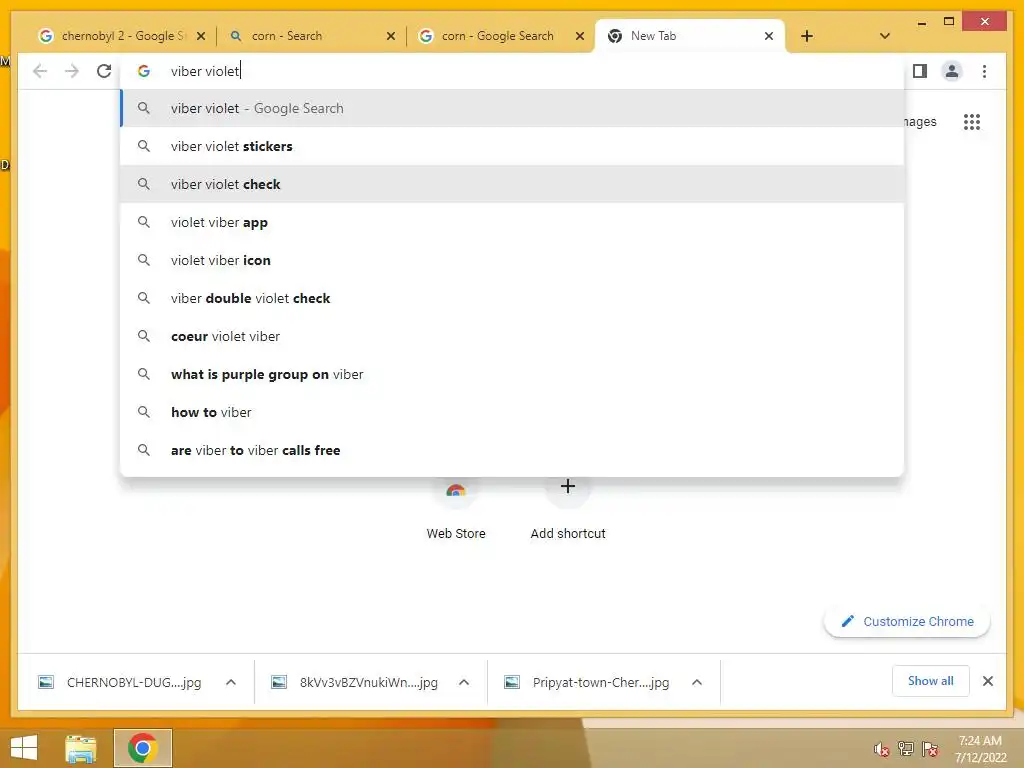The height and width of the screenshot is (768, 1024).
Task: Click the Chrome taskbar icon
Action: click(143, 748)
